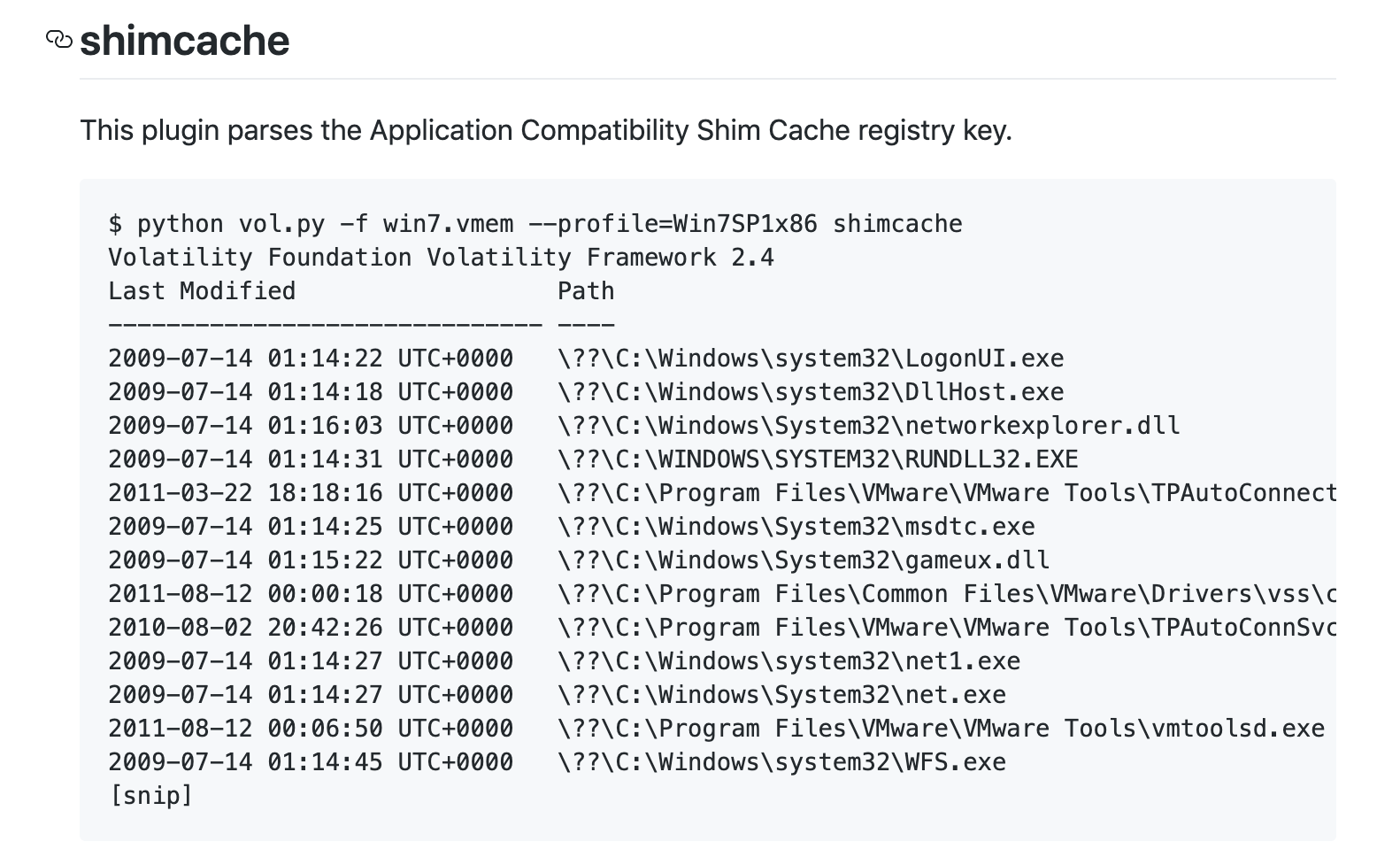Click the networkexplorer.dll path entry
This screenshot has width=1400, height=857.
pos(869,426)
